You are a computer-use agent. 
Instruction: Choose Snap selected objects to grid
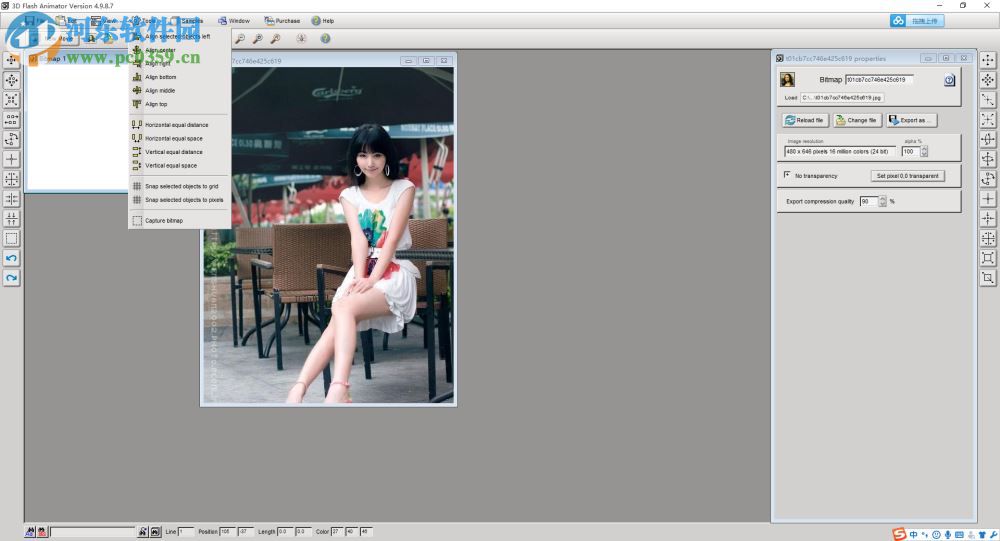coord(179,186)
